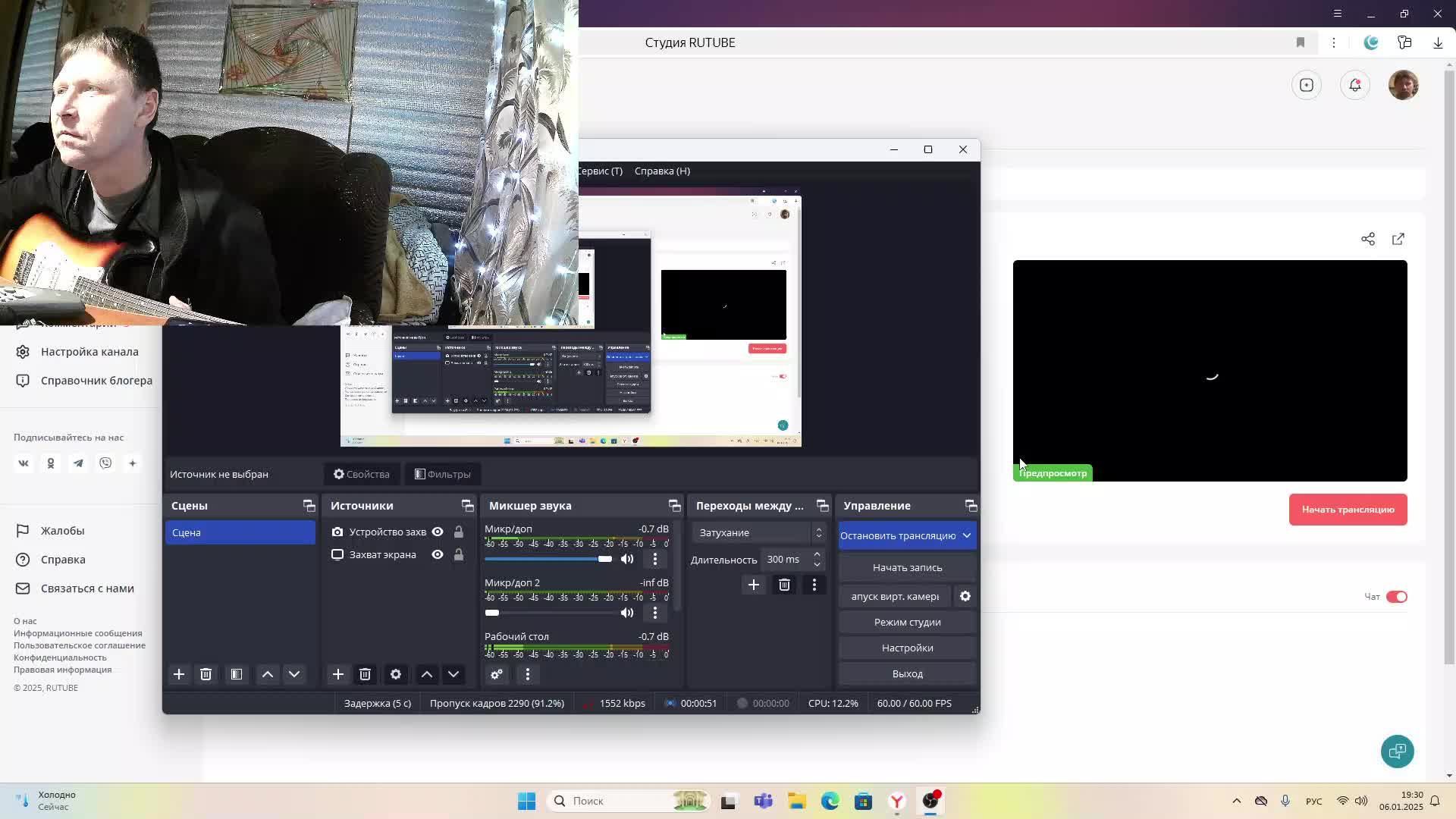Move scene down arrow in Scenes panel

(x=294, y=674)
